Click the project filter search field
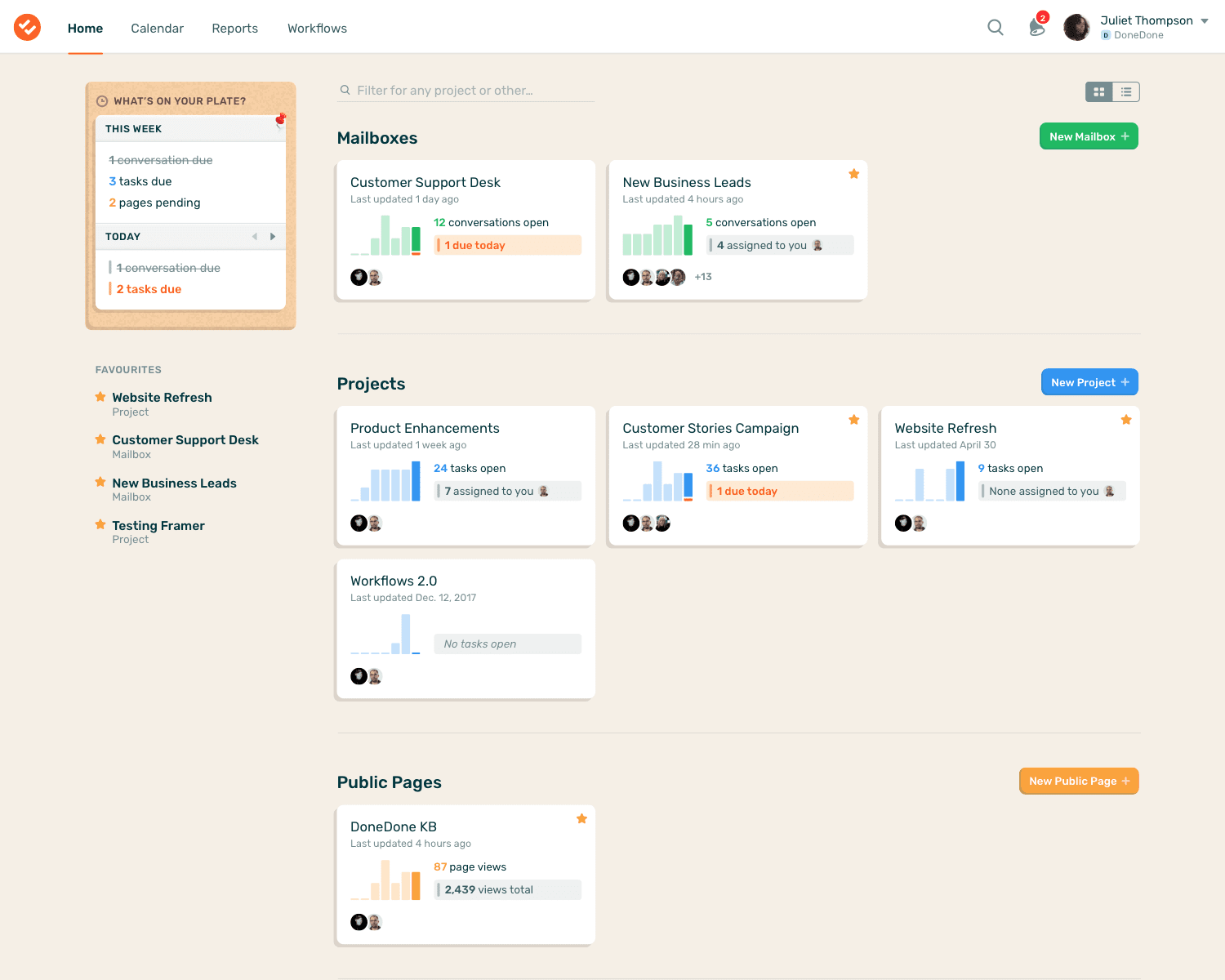The image size is (1225, 980). pyautogui.click(x=465, y=90)
